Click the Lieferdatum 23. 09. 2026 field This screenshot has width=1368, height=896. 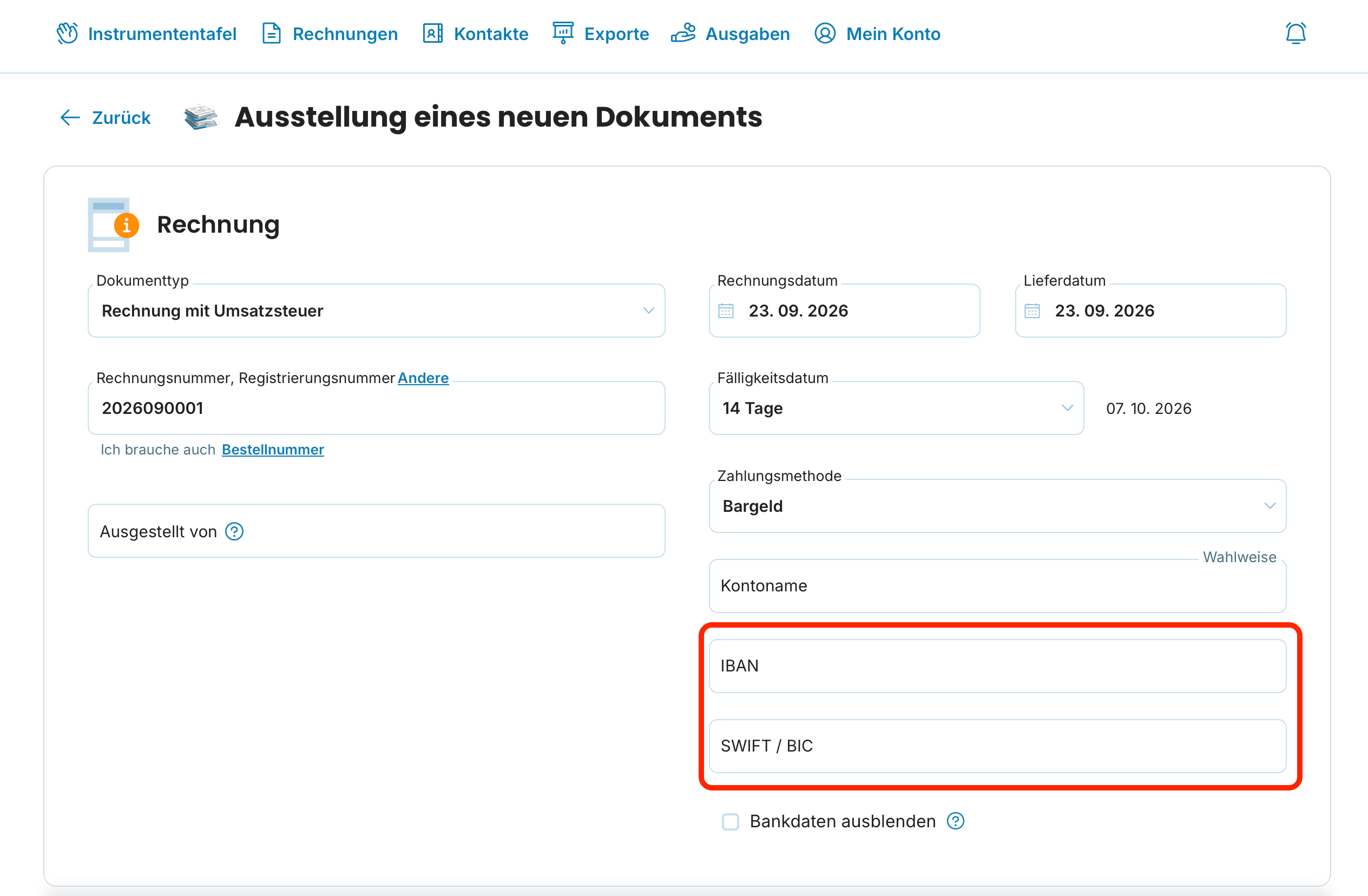(x=1150, y=311)
